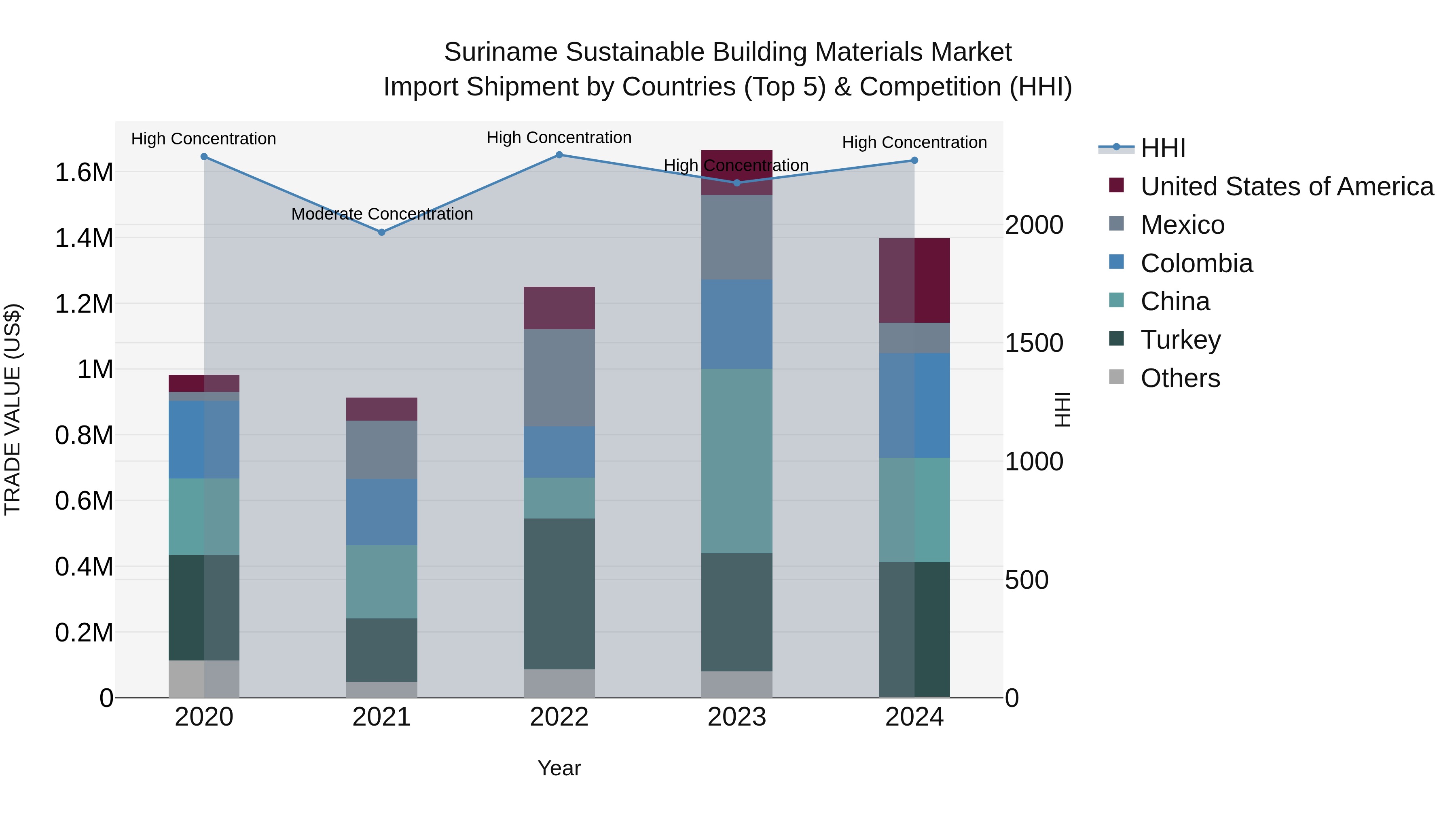Screen dimensions: 1456x819
Task: Toggle the Turkey legend entry
Action: tap(1165, 340)
